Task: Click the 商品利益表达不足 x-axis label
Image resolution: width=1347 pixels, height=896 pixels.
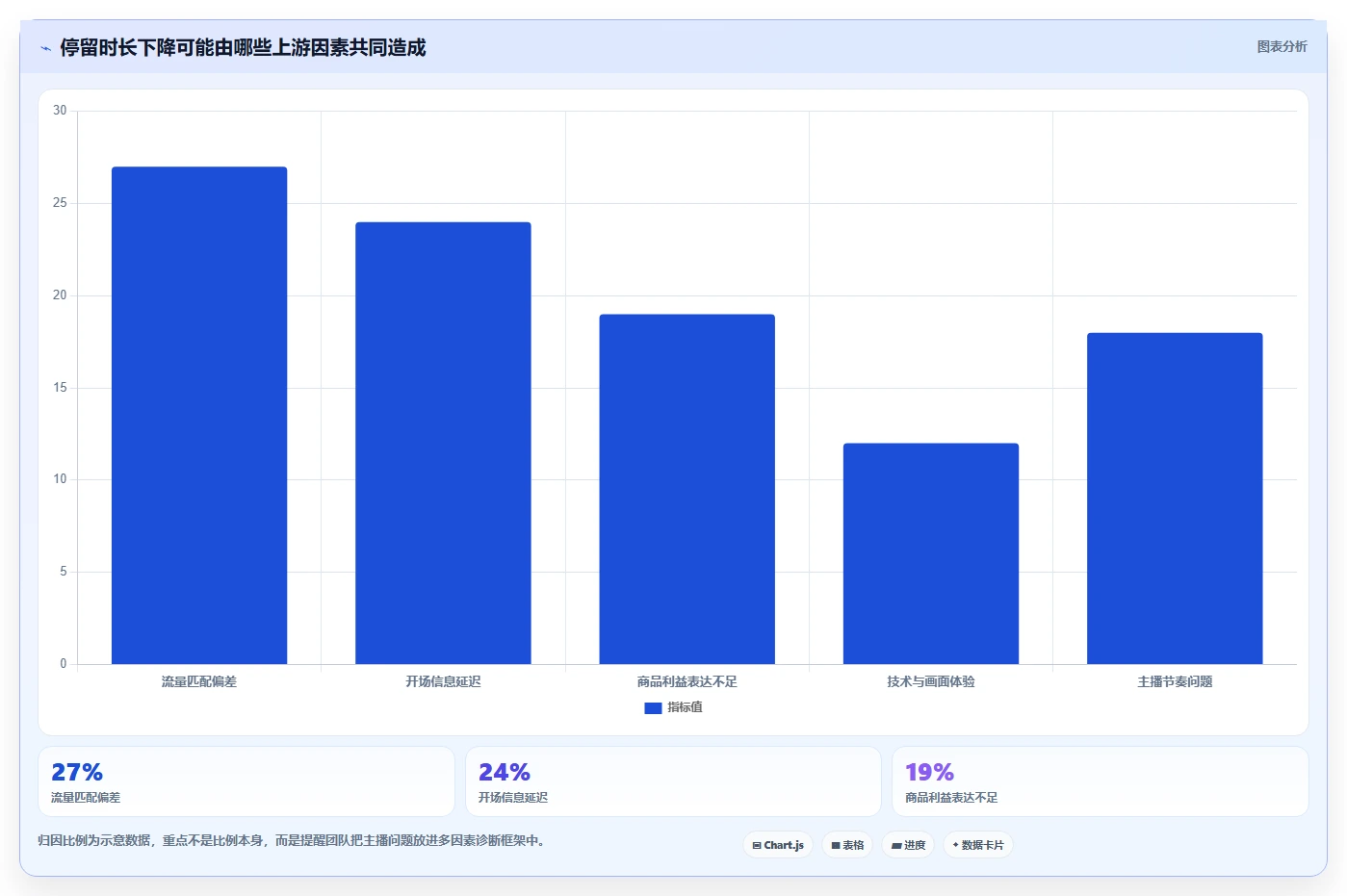Action: click(x=686, y=681)
